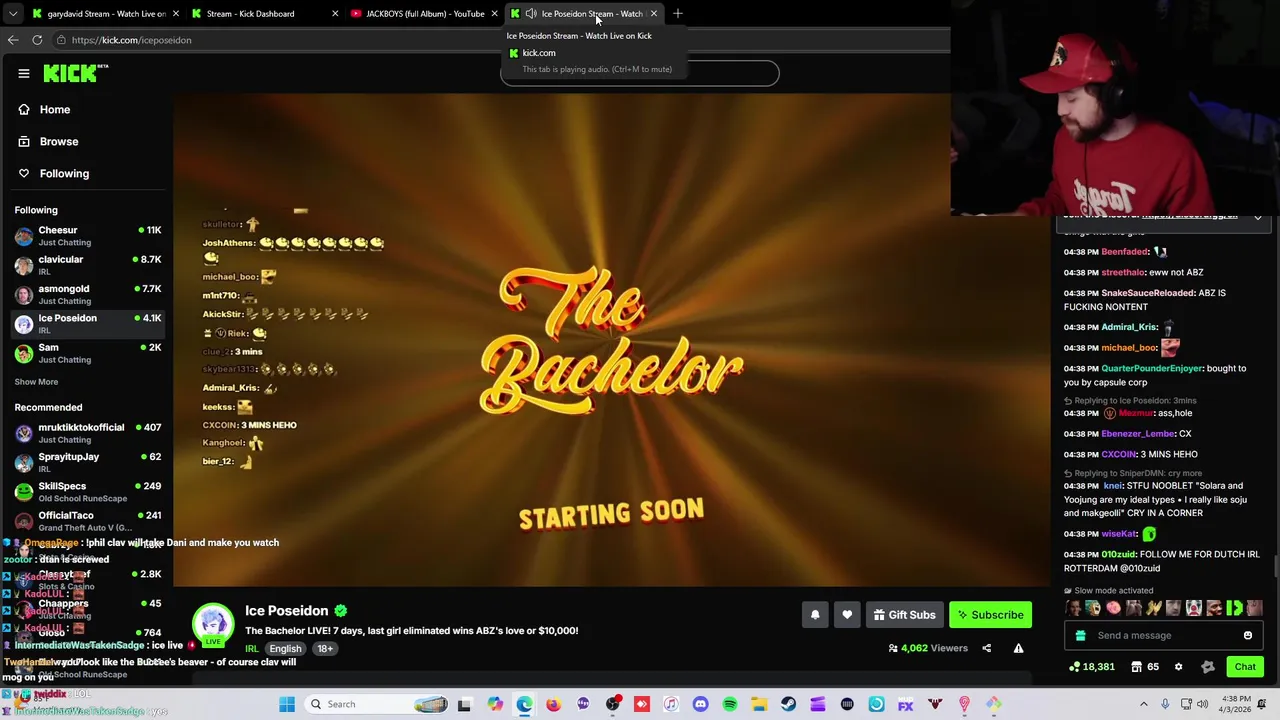Open Firefox from taskbar
The height and width of the screenshot is (720, 1280).
(x=553, y=704)
